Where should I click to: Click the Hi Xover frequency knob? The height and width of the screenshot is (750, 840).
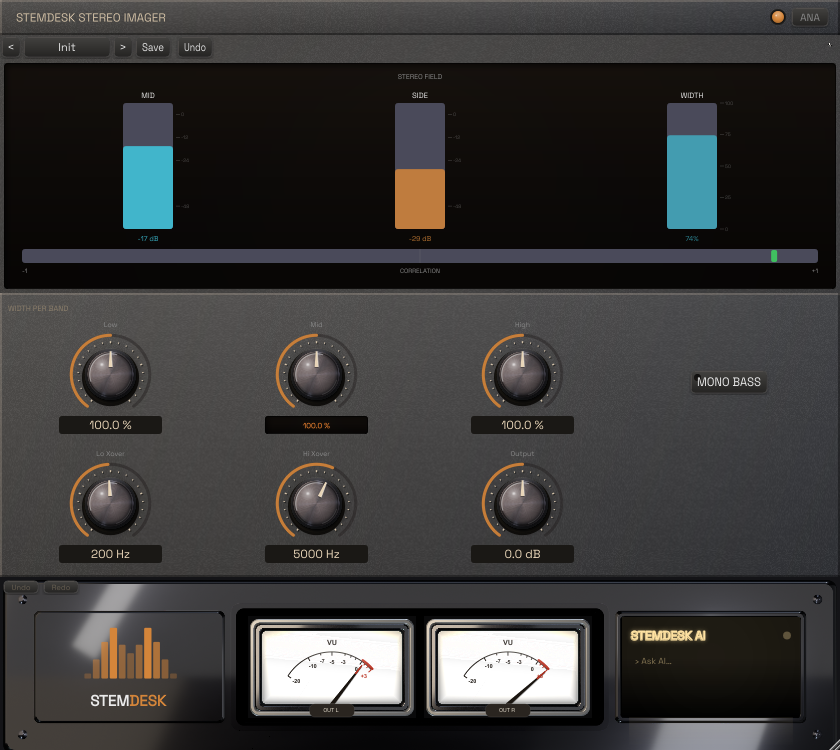pos(316,503)
